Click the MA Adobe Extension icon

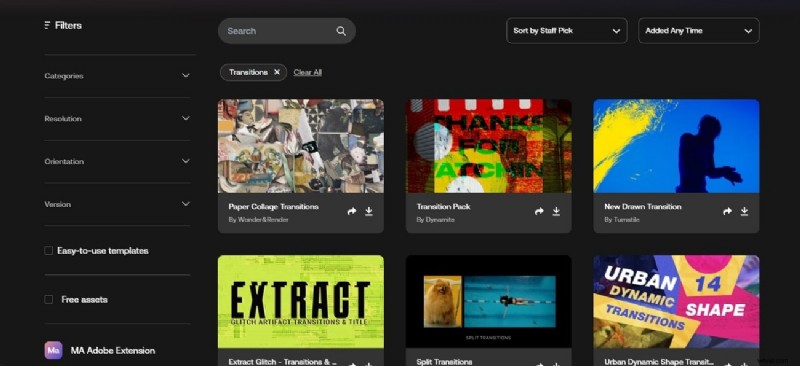[54, 350]
